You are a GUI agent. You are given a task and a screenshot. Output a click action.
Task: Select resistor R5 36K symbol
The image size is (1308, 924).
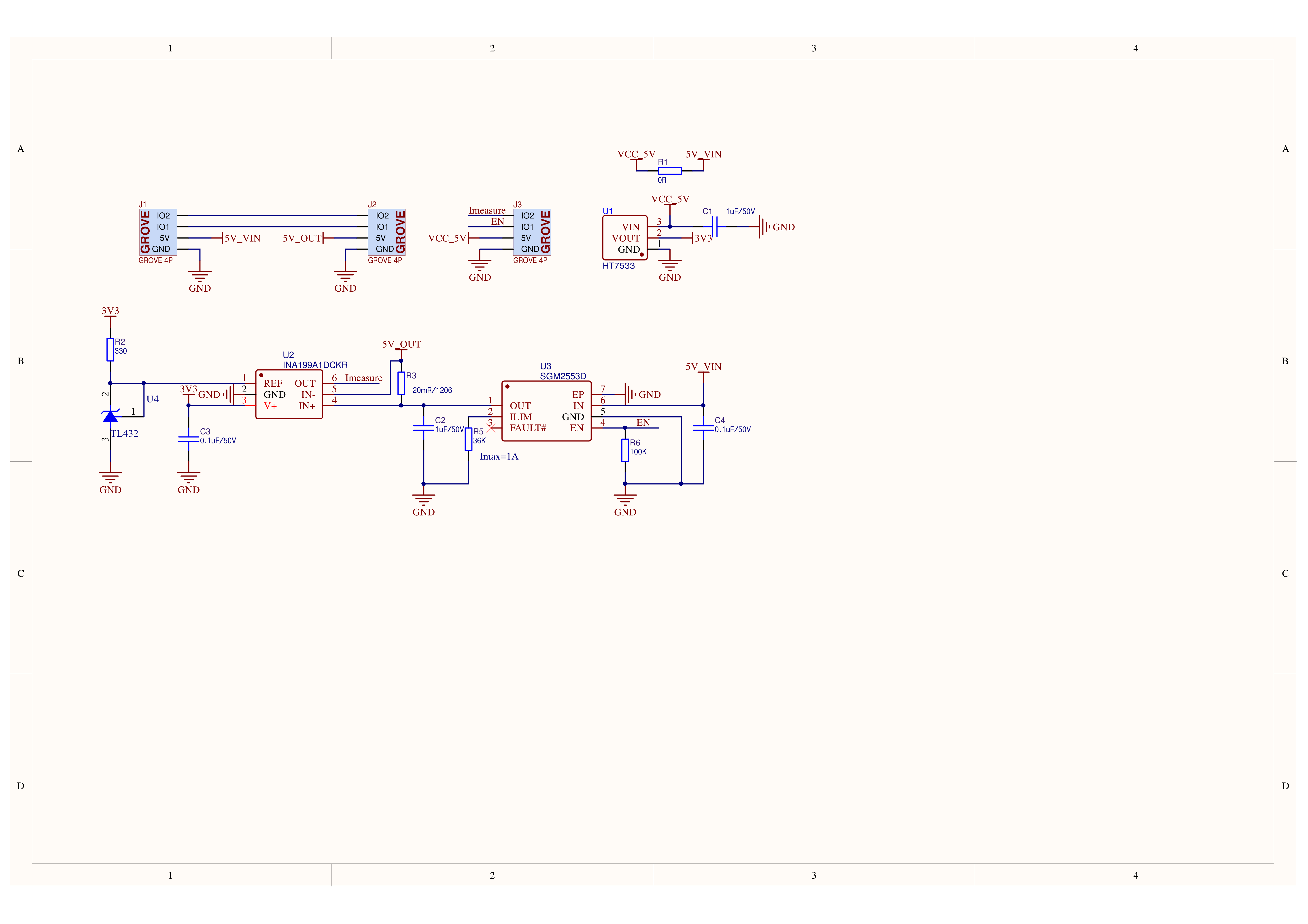click(468, 439)
